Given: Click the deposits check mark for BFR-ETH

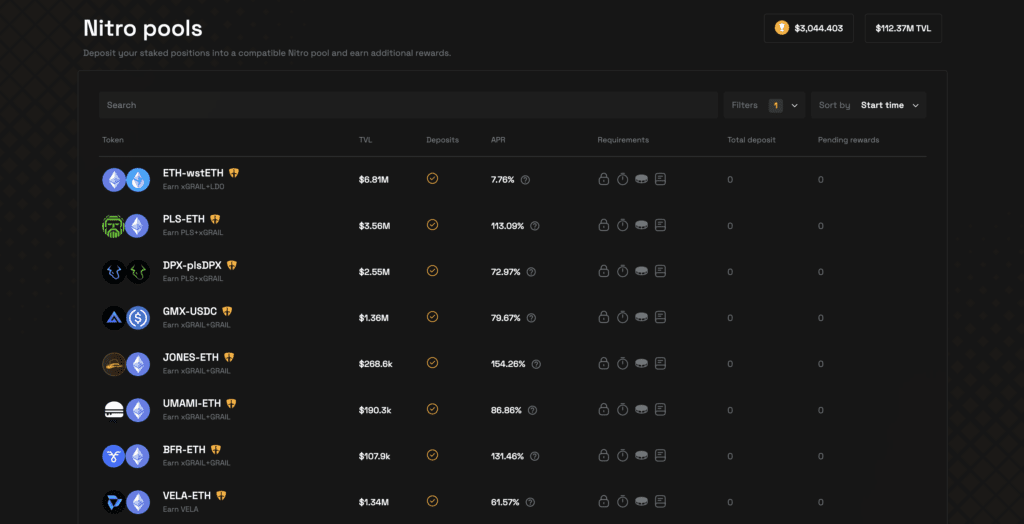Looking at the screenshot, I should (x=432, y=455).
